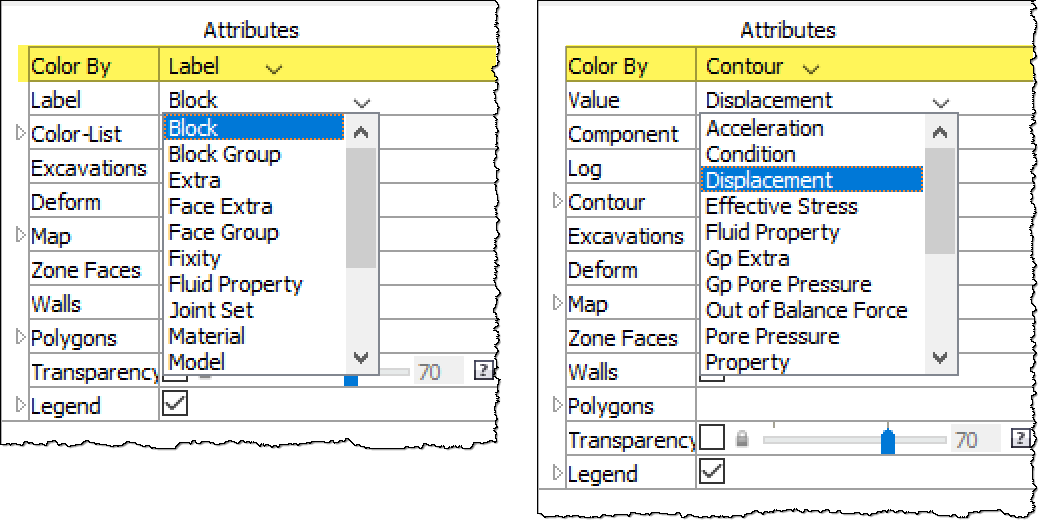The image size is (1042, 522).
Task: Click the right panel Transparency slider handle
Action: coord(888,440)
